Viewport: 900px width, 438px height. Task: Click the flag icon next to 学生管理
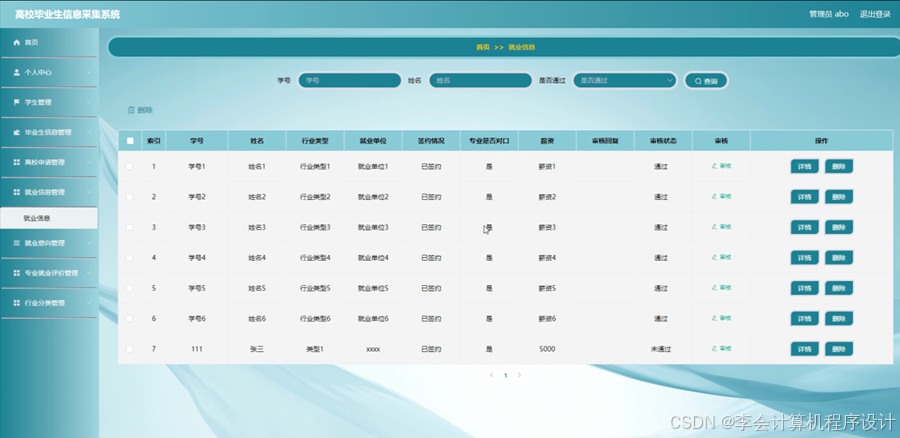[x=16, y=102]
